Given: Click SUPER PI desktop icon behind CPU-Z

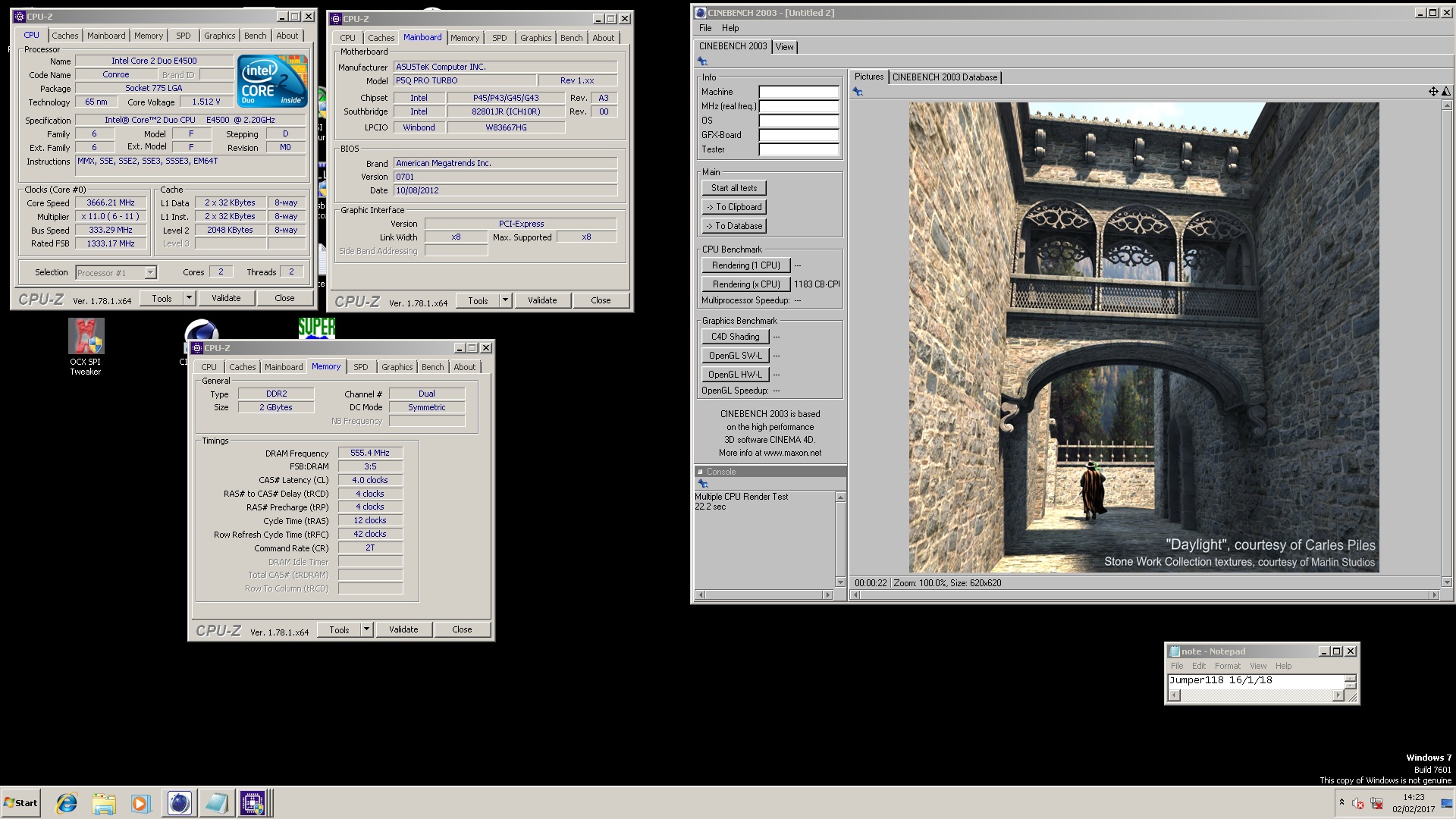Looking at the screenshot, I should (316, 328).
